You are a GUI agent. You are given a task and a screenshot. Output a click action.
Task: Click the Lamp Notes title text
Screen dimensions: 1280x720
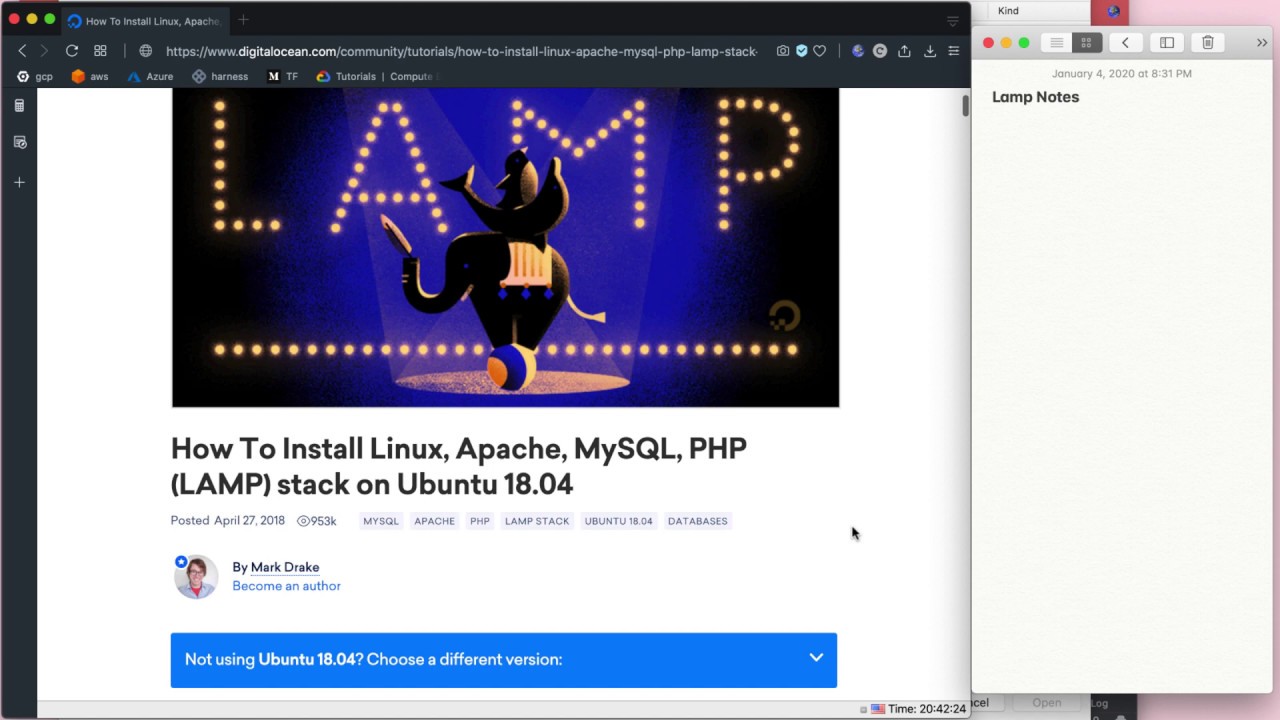pyautogui.click(x=1035, y=97)
